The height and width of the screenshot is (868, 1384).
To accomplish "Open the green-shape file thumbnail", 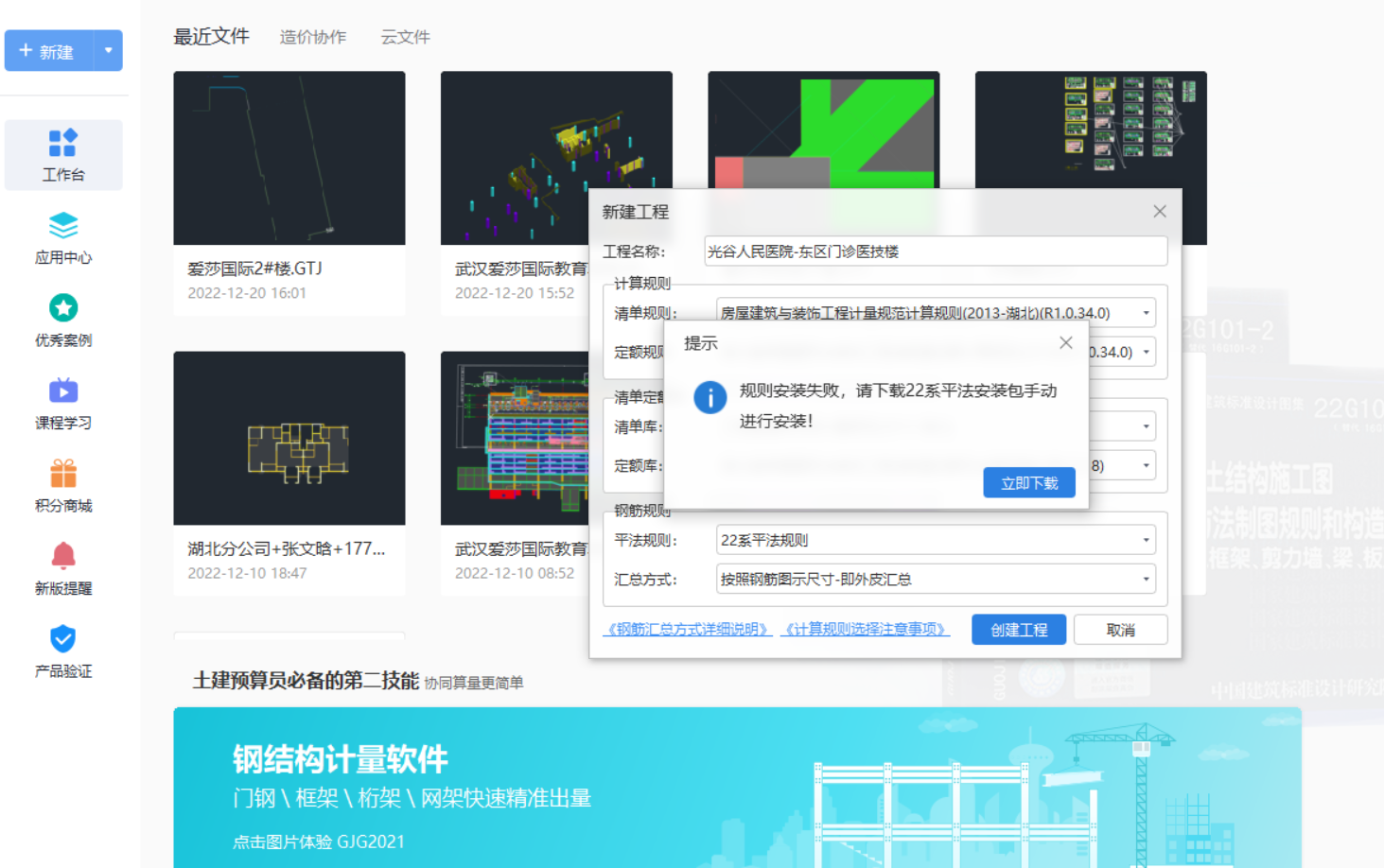I will pos(824,130).
